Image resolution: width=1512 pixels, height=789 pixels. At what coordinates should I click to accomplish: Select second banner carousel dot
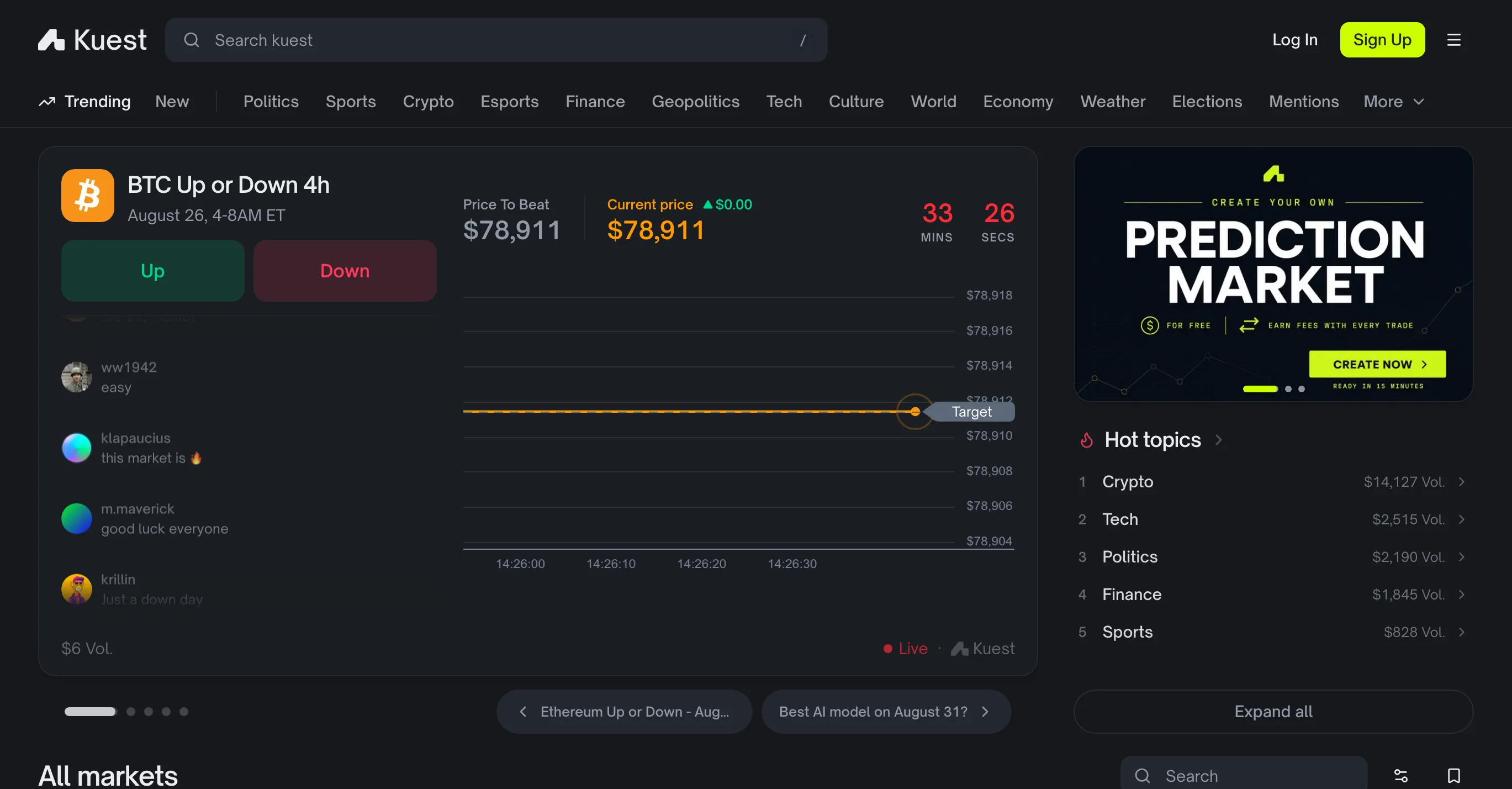[1288, 388]
